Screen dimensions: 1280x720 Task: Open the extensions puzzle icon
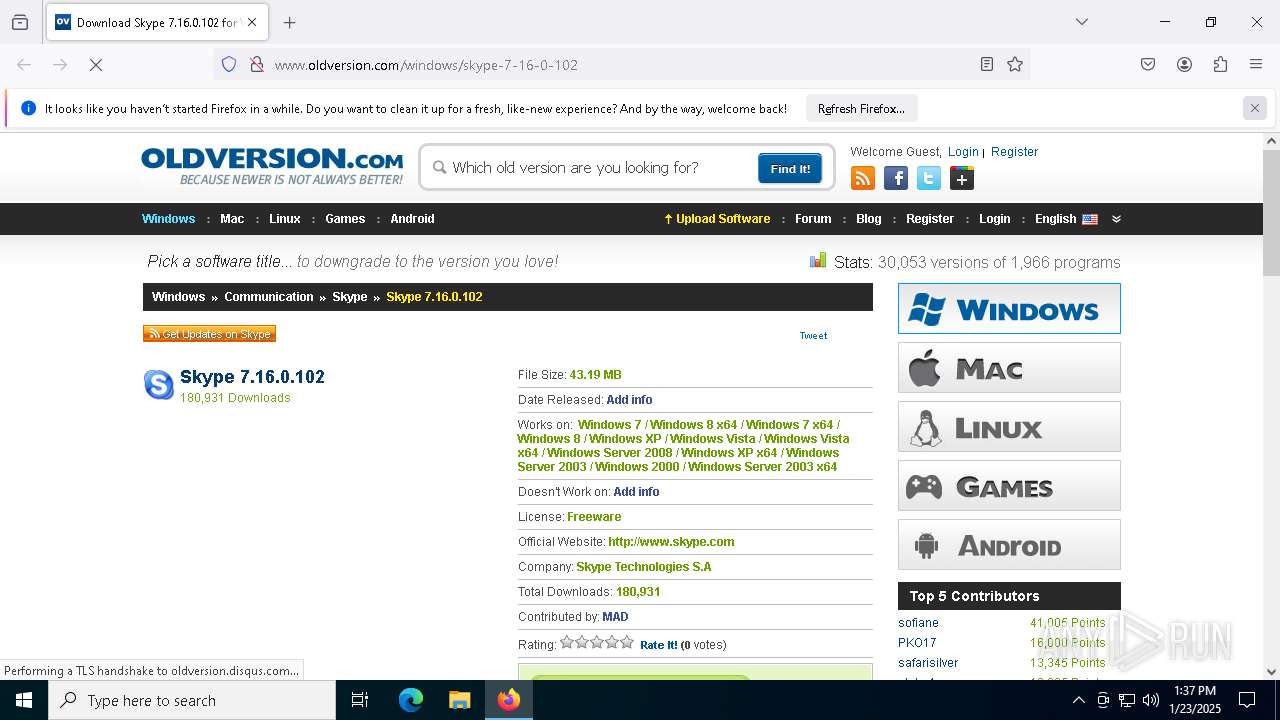pyautogui.click(x=1220, y=65)
